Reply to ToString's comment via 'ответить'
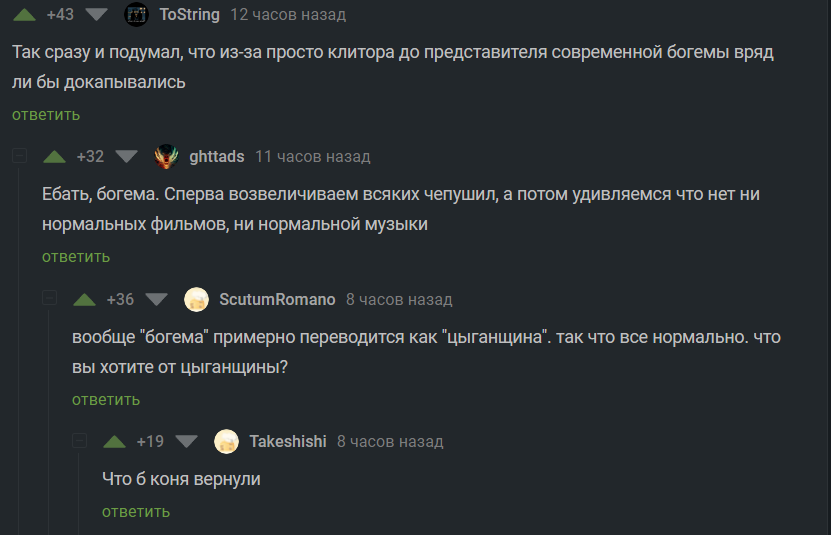This screenshot has width=831, height=535. click(46, 115)
